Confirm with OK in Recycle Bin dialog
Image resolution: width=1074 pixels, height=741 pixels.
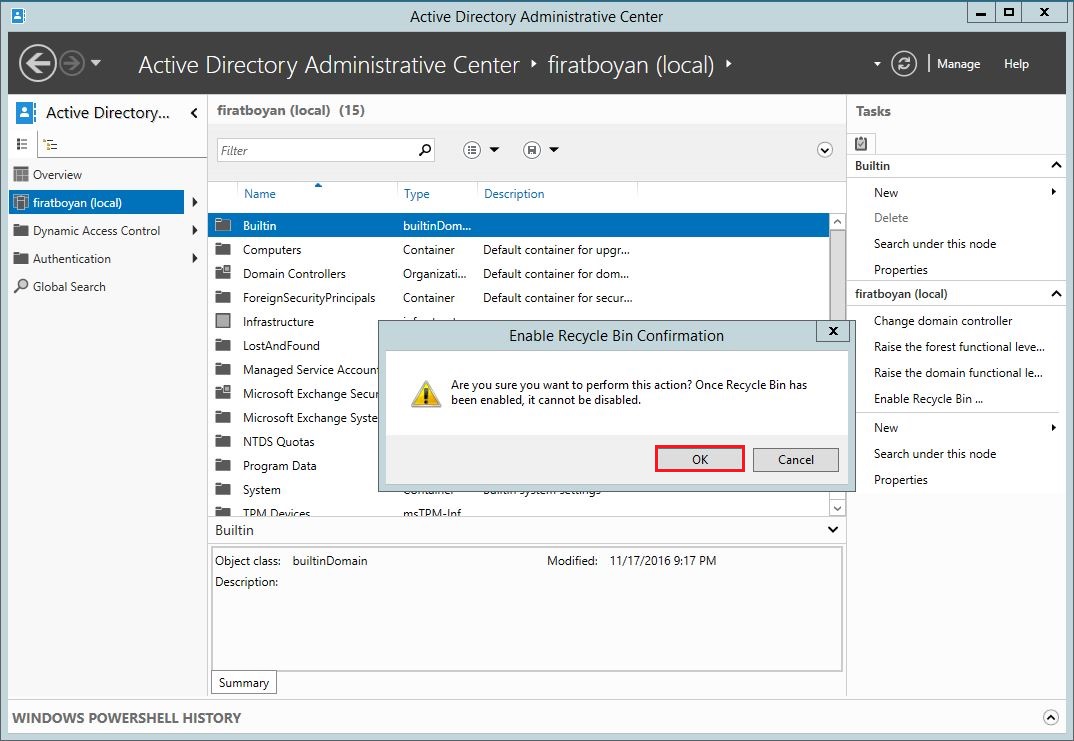(x=699, y=459)
